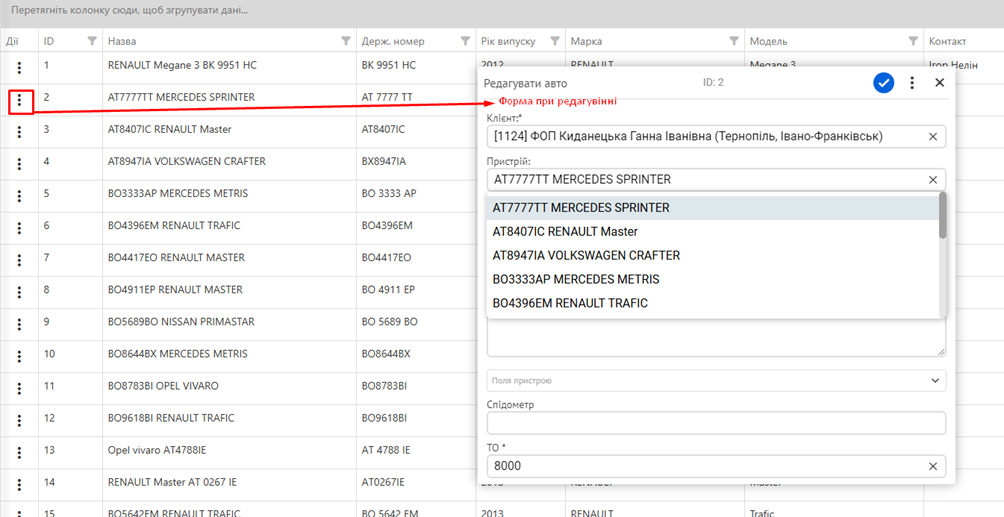Screen dimensions: 1004x517
Task: Save edits with the blue checkmark button
Action: [x=884, y=83]
